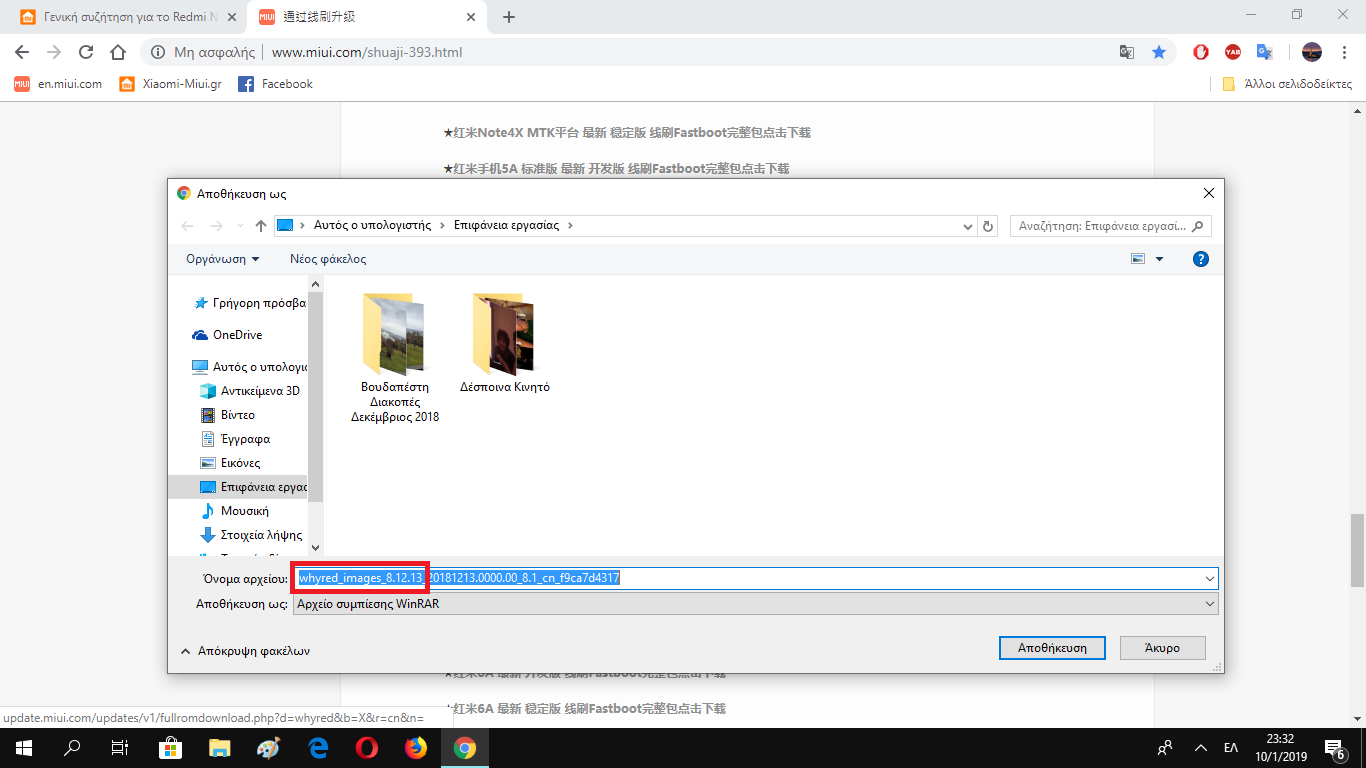Open the Chrome profile avatar
Viewport: 1366px width, 768px height.
click(1312, 52)
